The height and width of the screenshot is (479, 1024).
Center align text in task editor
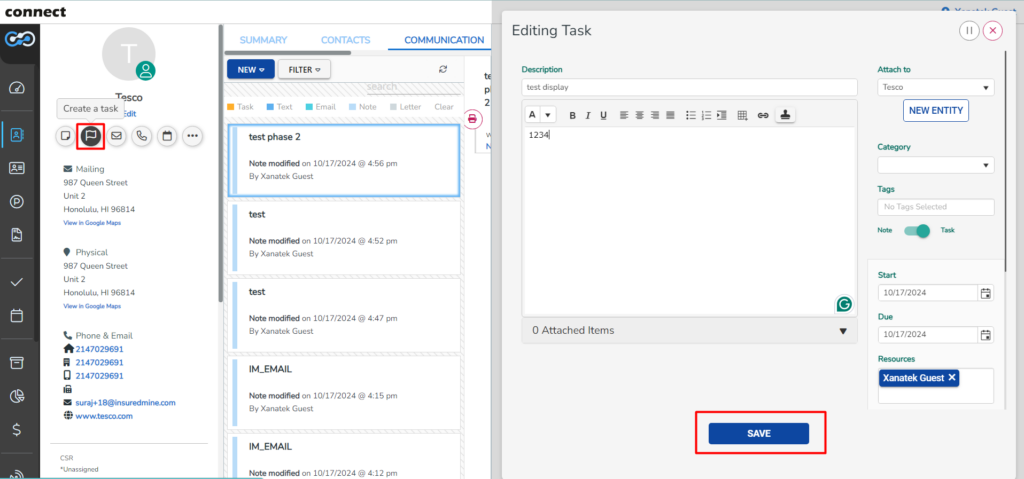(x=639, y=116)
